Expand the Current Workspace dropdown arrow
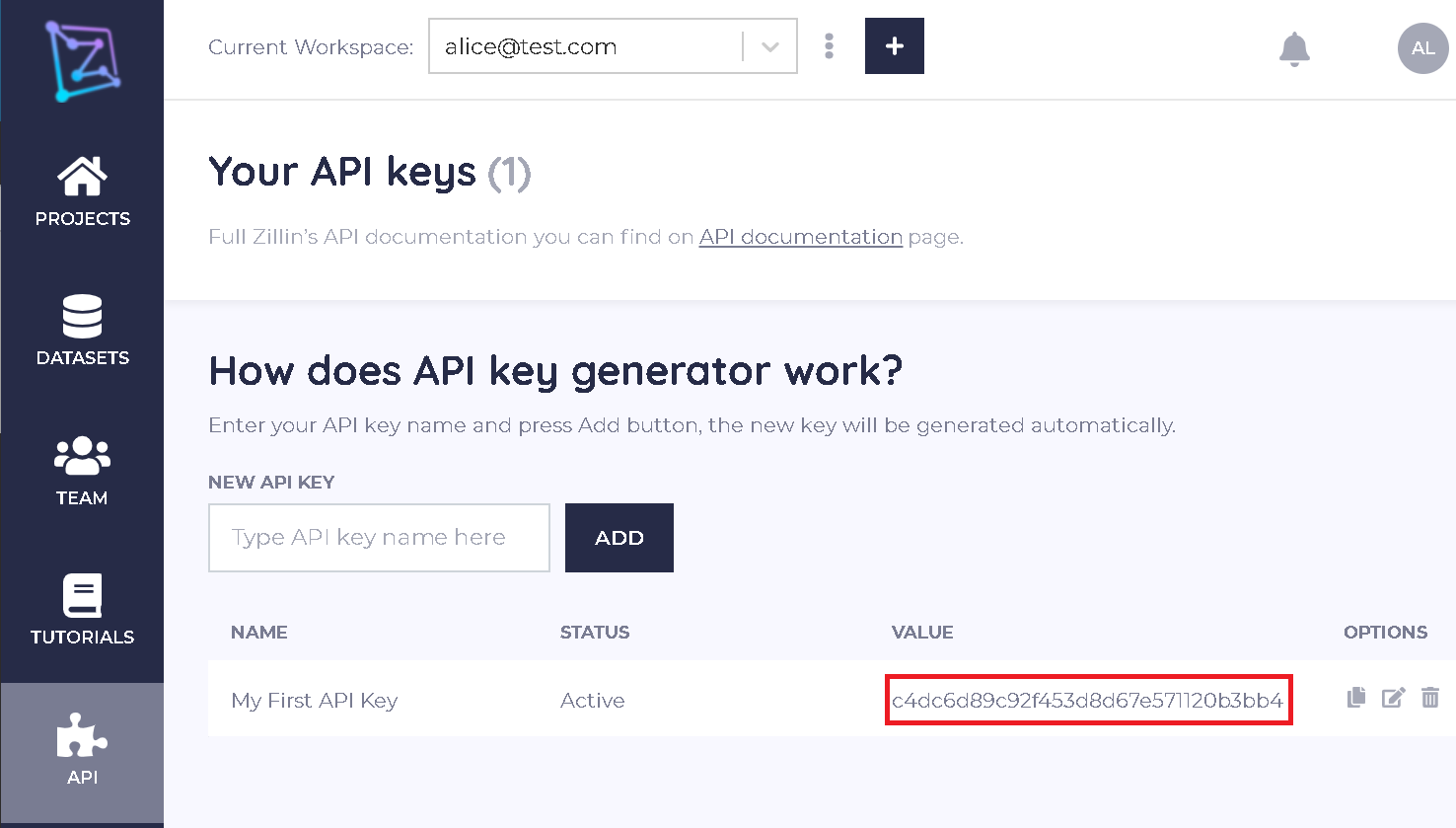This screenshot has width=1456, height=828. click(770, 46)
